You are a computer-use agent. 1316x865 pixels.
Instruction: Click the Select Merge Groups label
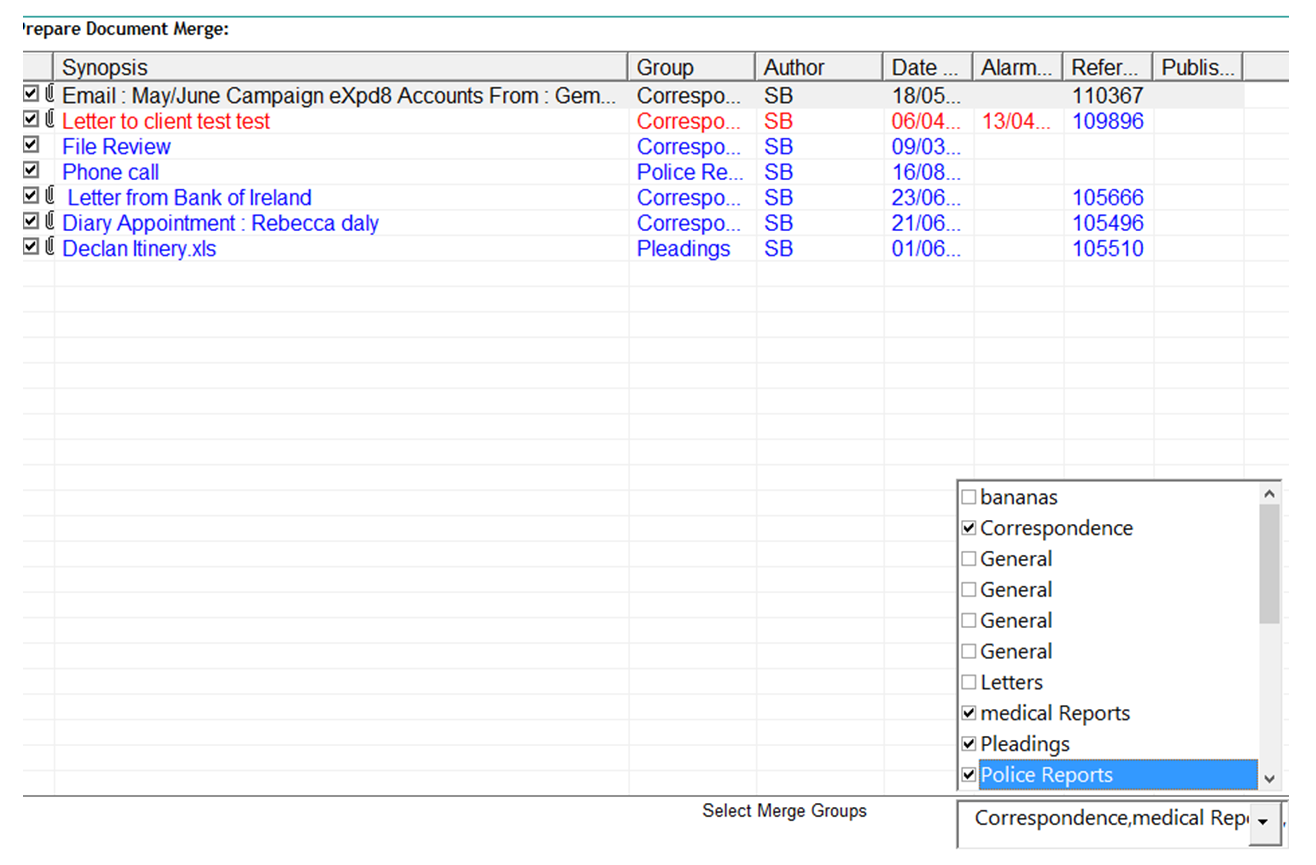(x=784, y=810)
